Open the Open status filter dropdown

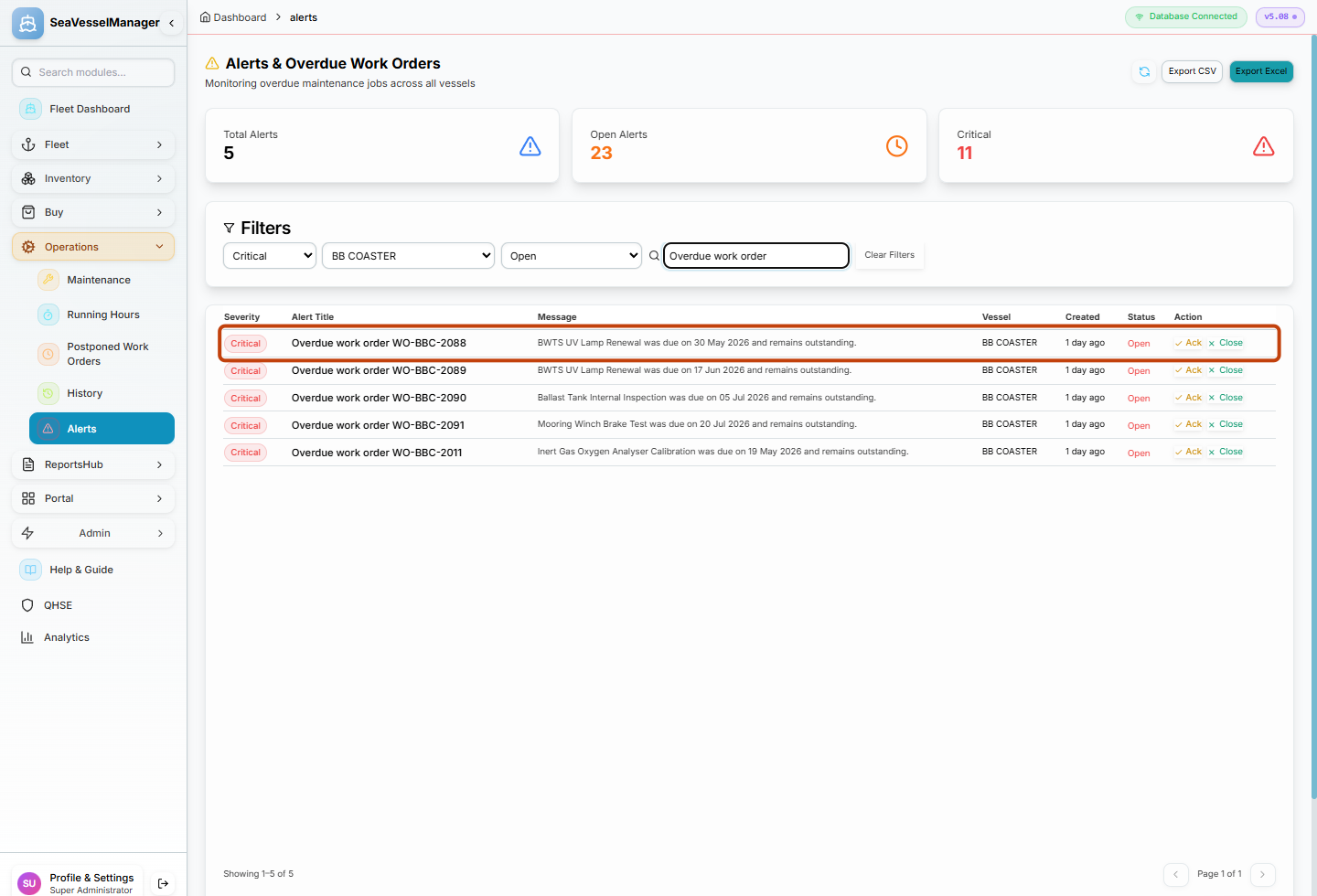coord(572,256)
